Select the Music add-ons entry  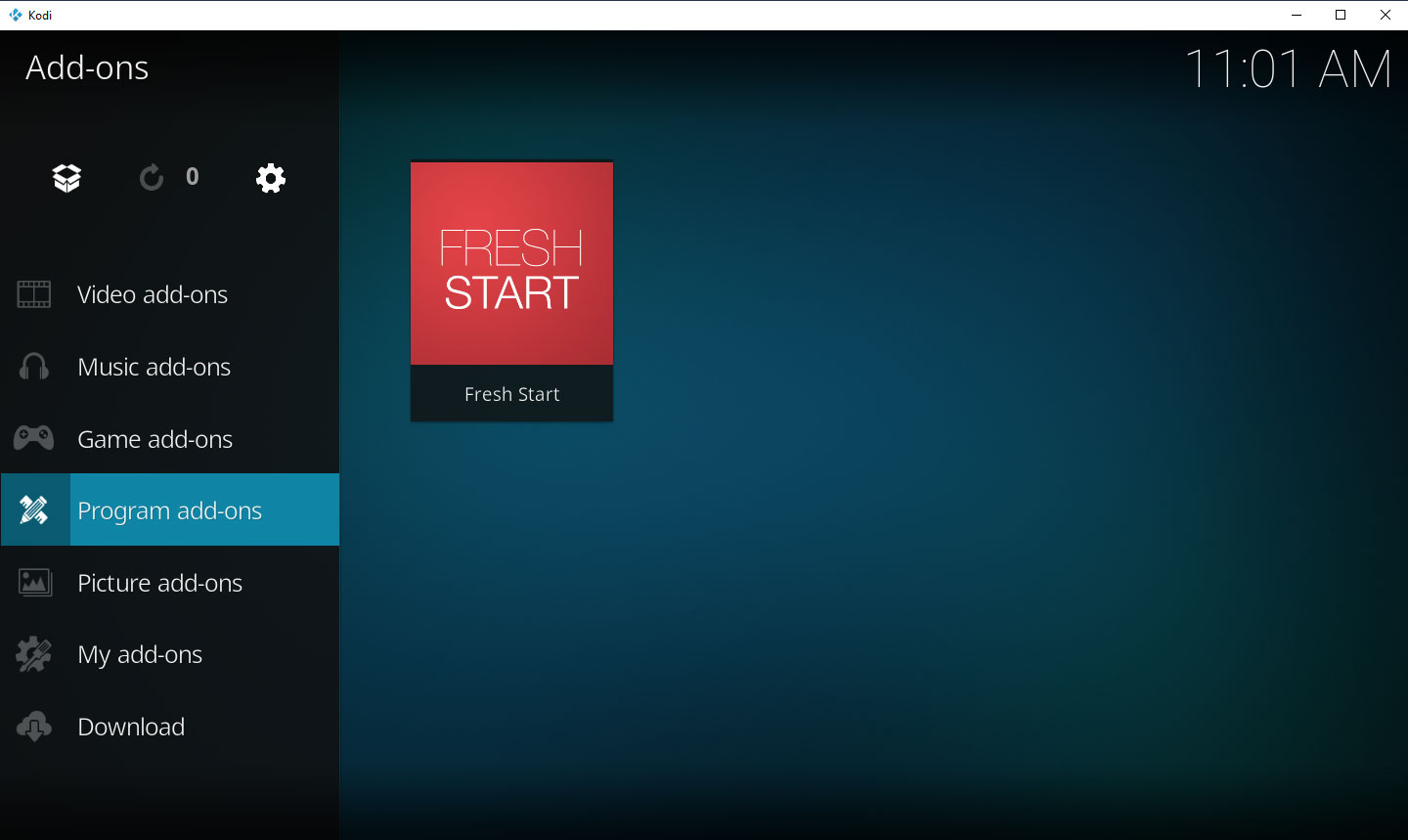[x=154, y=366]
